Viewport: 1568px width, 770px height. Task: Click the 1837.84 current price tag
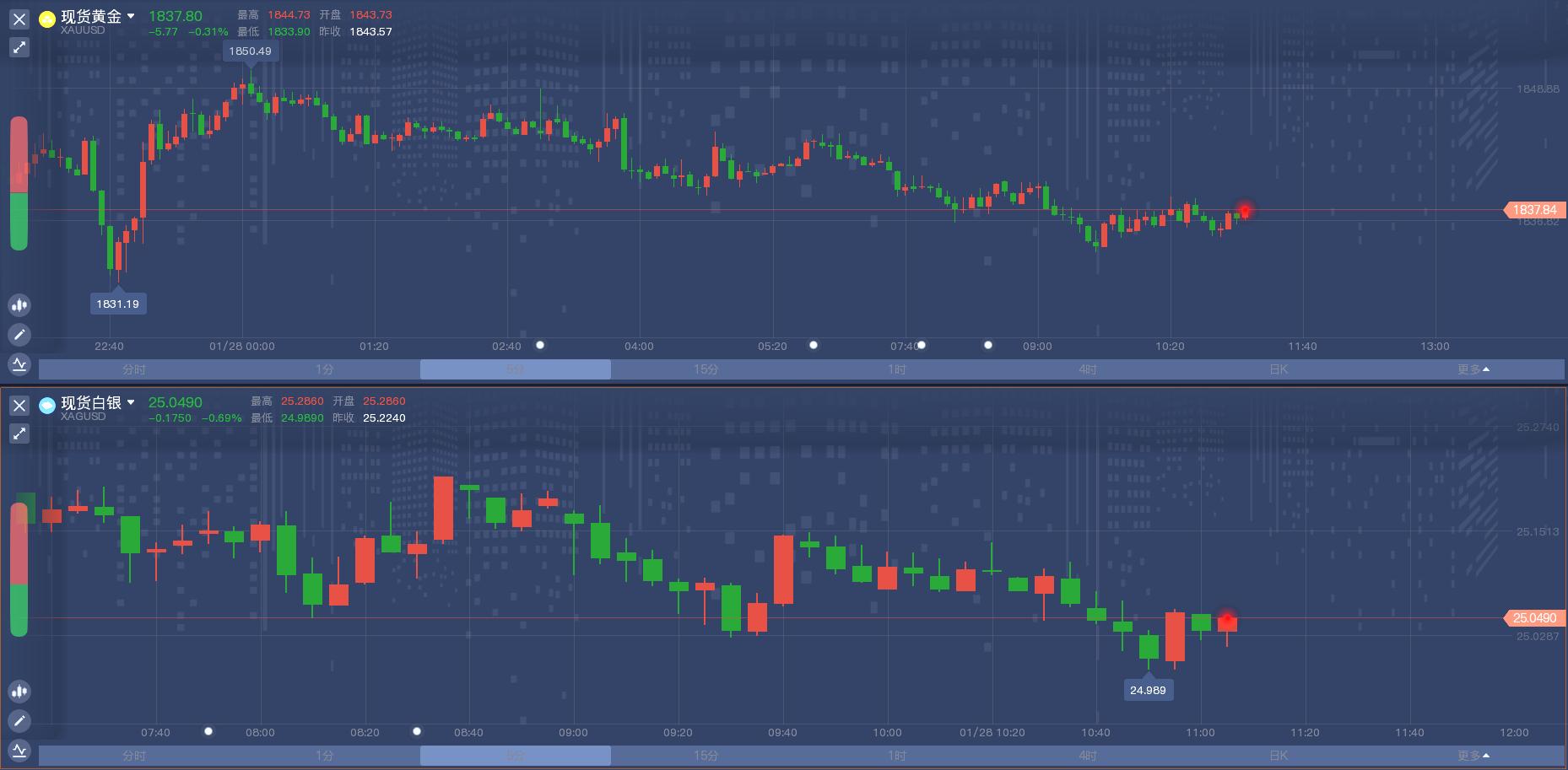point(1533,209)
